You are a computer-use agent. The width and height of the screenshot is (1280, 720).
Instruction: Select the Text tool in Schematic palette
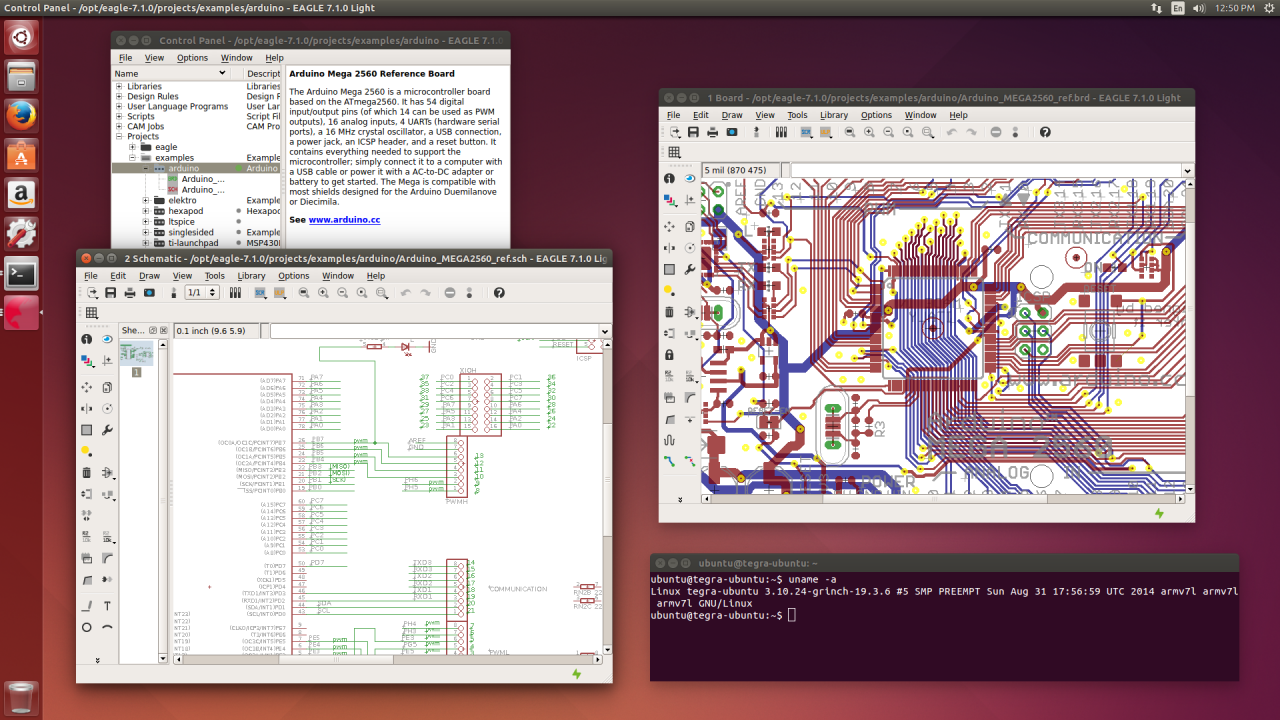click(x=107, y=606)
